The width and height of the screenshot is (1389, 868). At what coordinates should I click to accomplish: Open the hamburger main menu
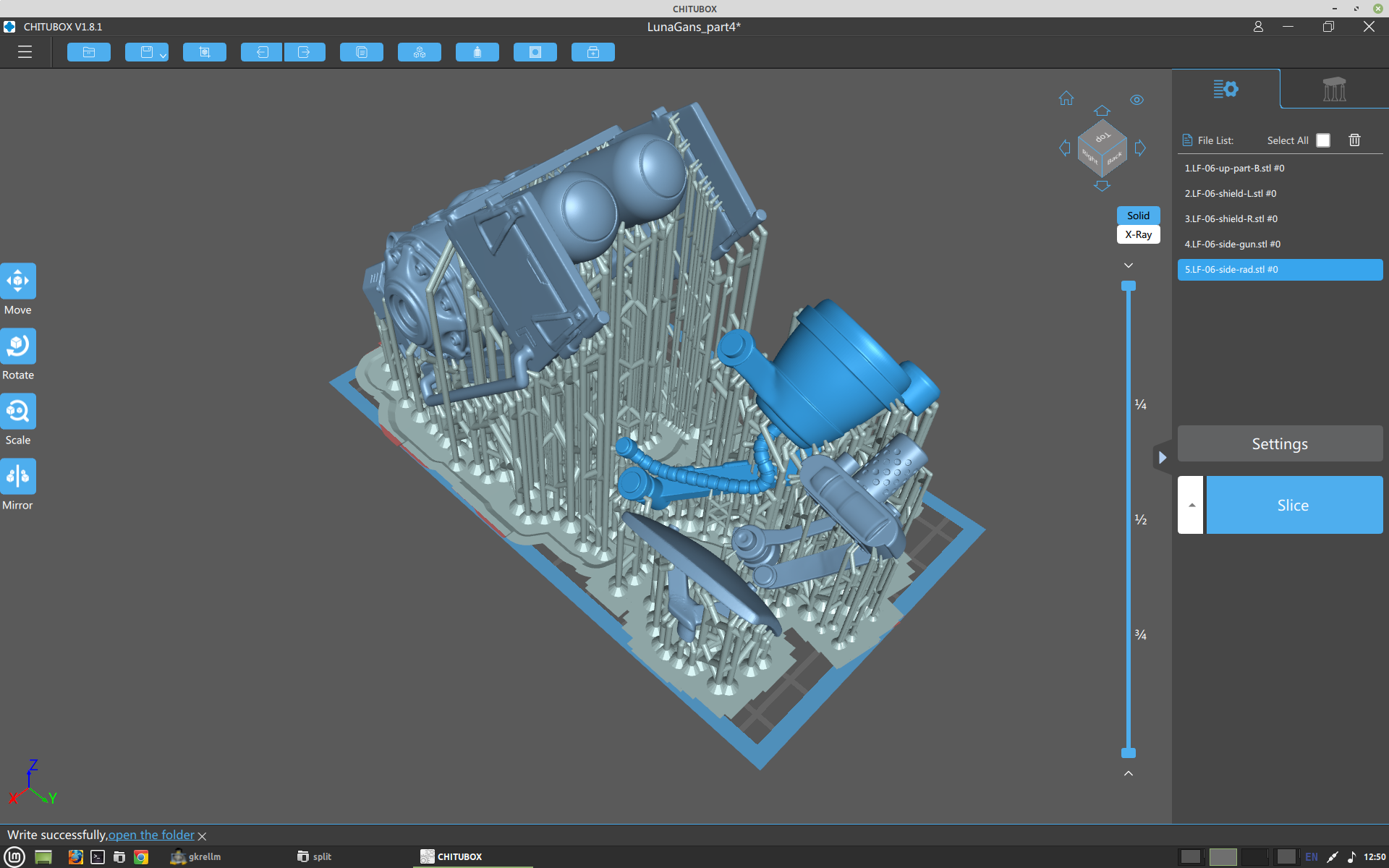point(25,52)
